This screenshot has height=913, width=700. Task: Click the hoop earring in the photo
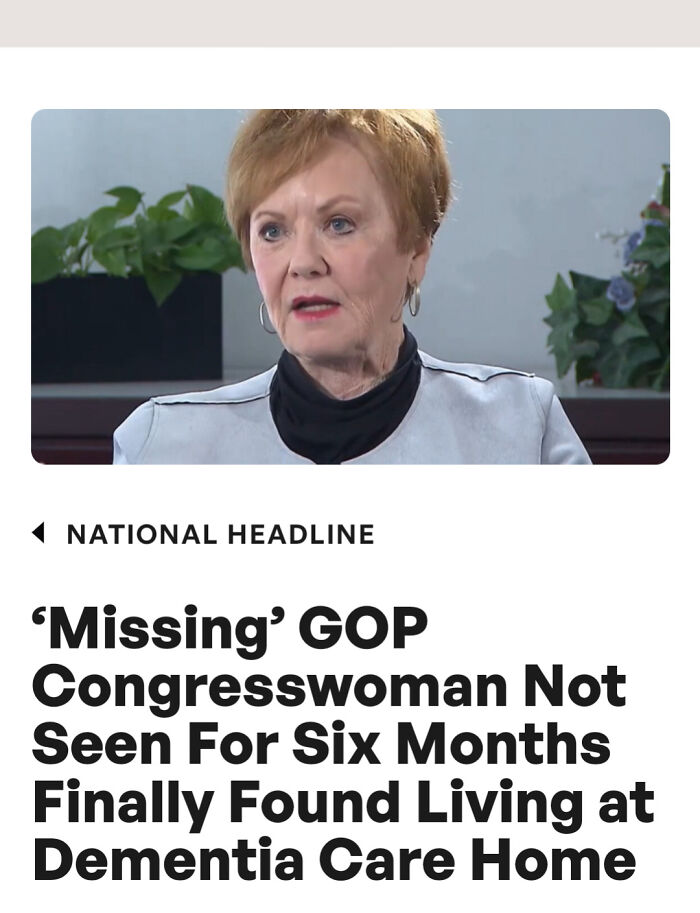[413, 300]
